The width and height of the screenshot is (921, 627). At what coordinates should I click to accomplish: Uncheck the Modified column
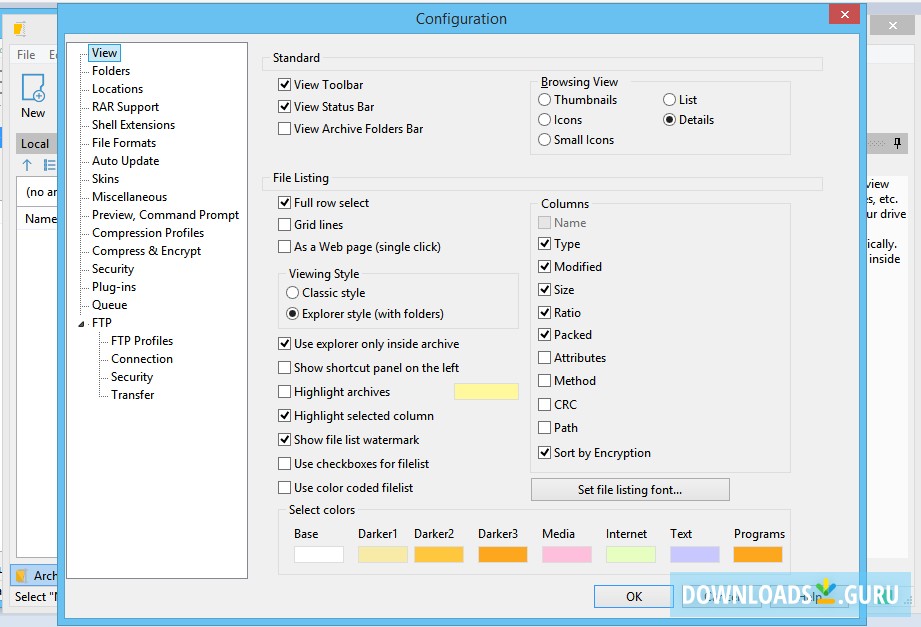(x=544, y=267)
